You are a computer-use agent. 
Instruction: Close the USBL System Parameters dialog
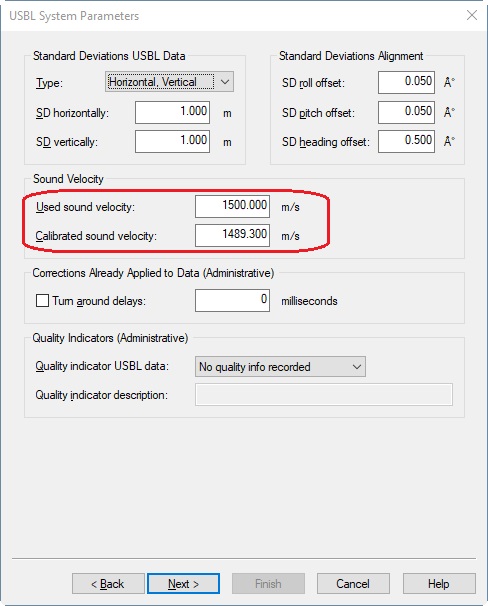click(x=472, y=15)
